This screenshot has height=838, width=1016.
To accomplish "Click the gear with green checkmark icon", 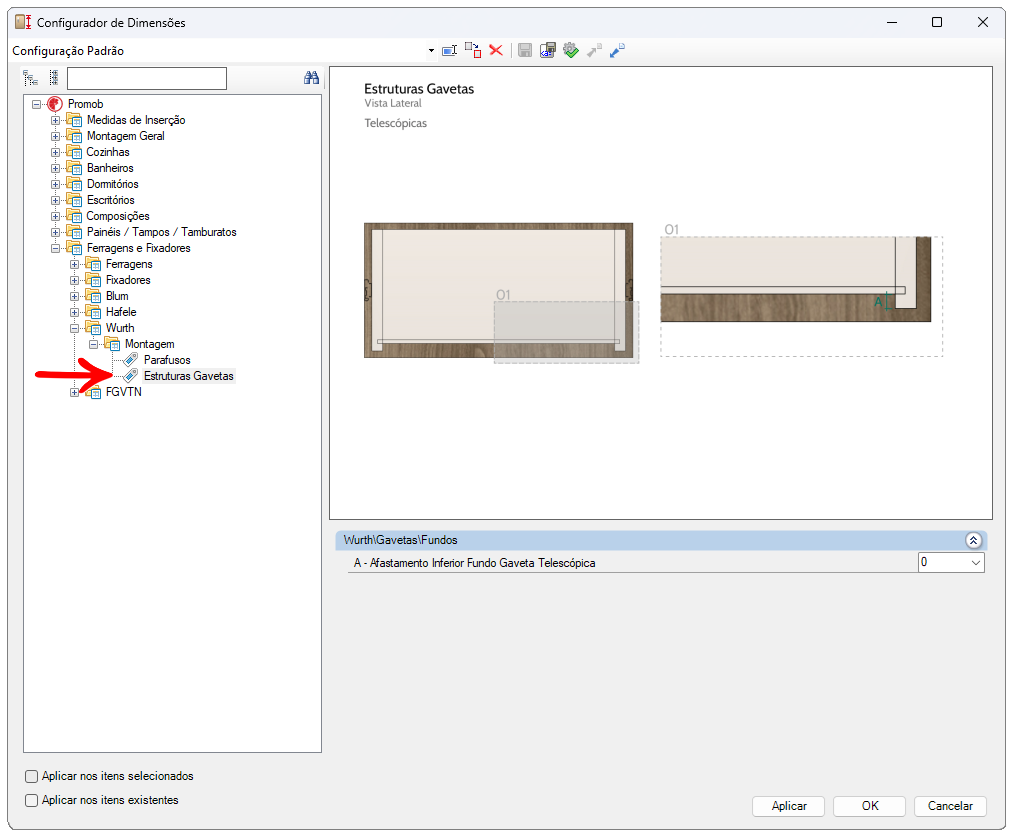I will (x=571, y=50).
